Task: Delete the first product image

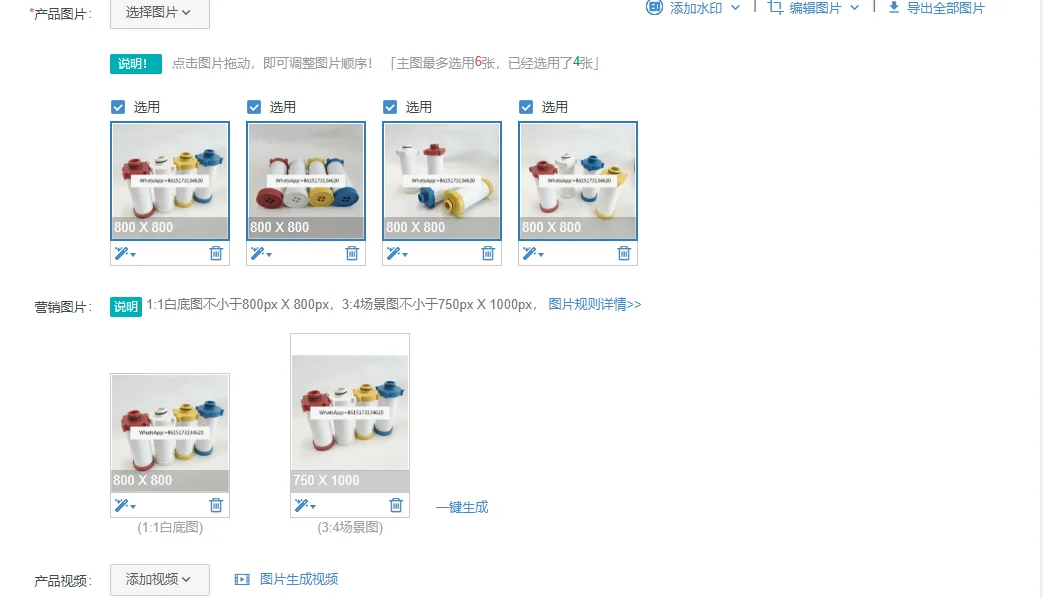Action: pyautogui.click(x=216, y=253)
